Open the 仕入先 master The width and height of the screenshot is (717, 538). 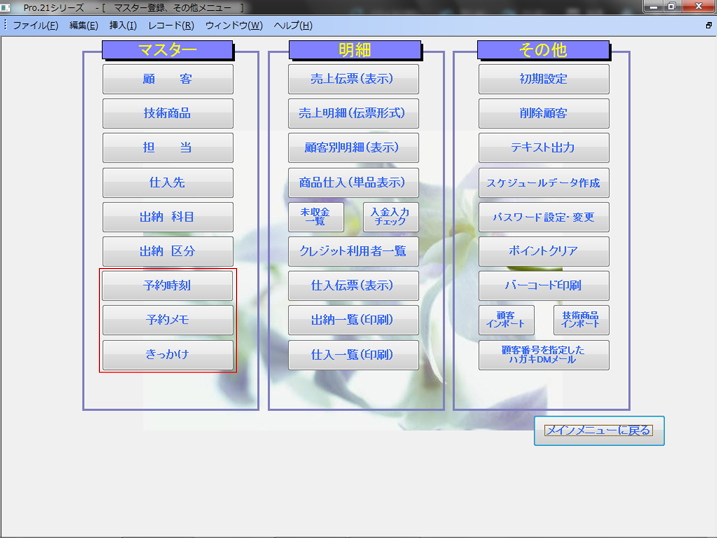pyautogui.click(x=168, y=182)
